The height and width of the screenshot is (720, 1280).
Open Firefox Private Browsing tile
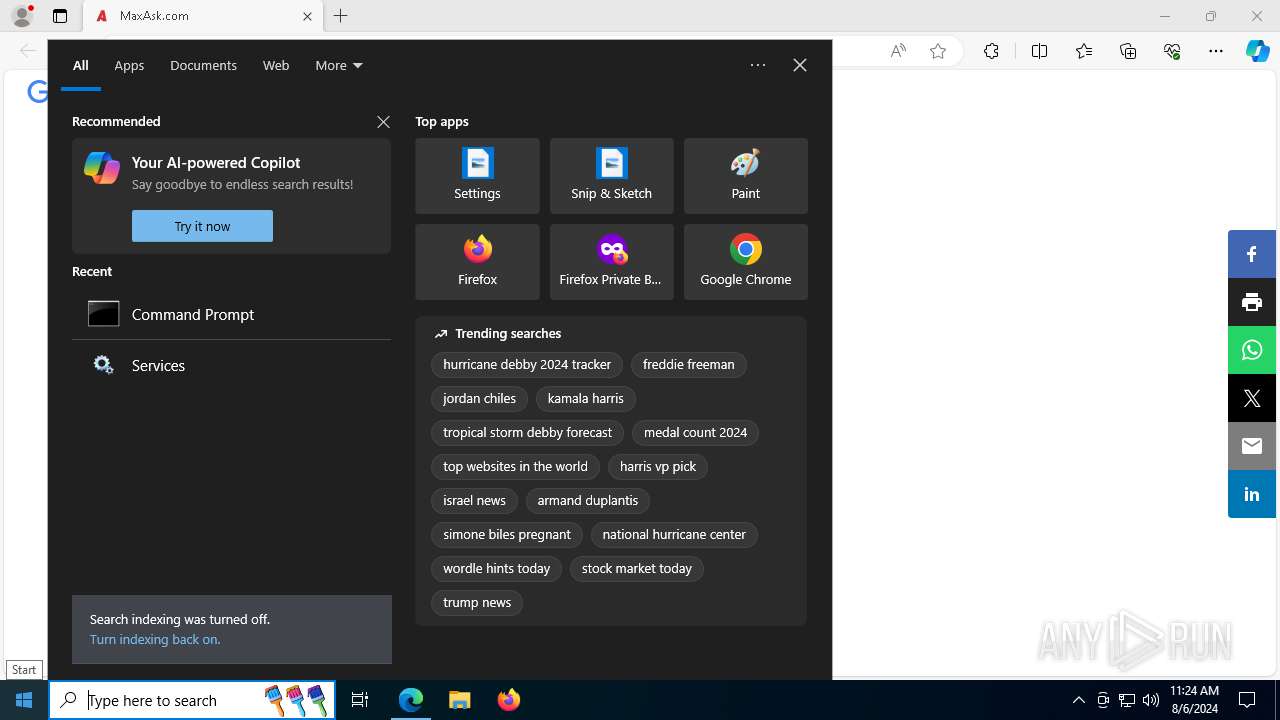pyautogui.click(x=611, y=262)
